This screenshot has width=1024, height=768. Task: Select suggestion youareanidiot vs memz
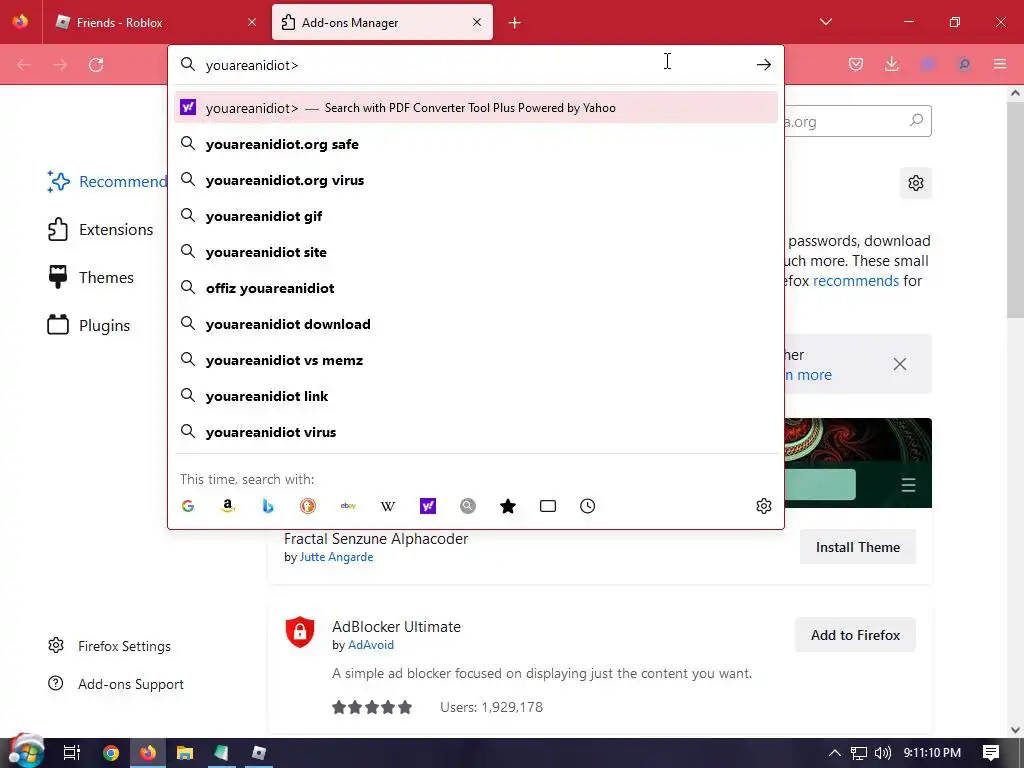[476, 360]
